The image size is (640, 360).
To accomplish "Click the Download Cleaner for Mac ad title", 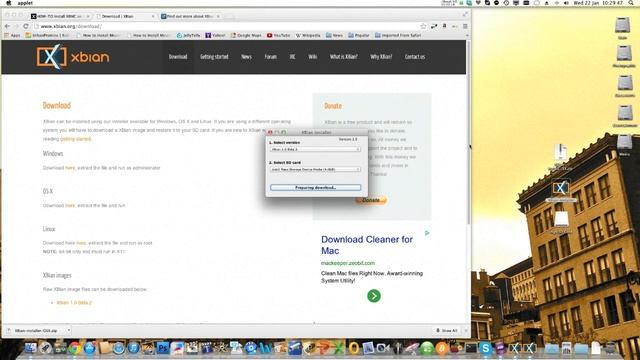I will [x=367, y=245].
